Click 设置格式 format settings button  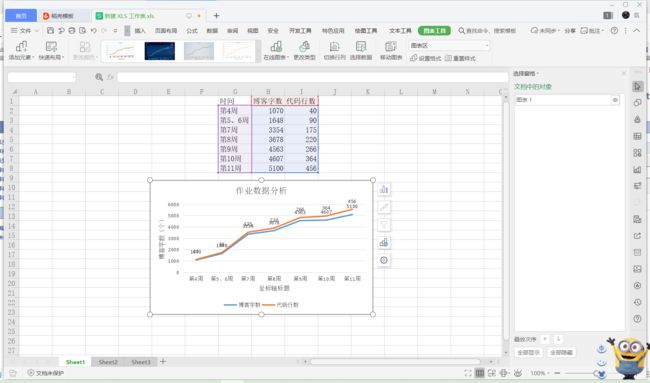(425, 58)
